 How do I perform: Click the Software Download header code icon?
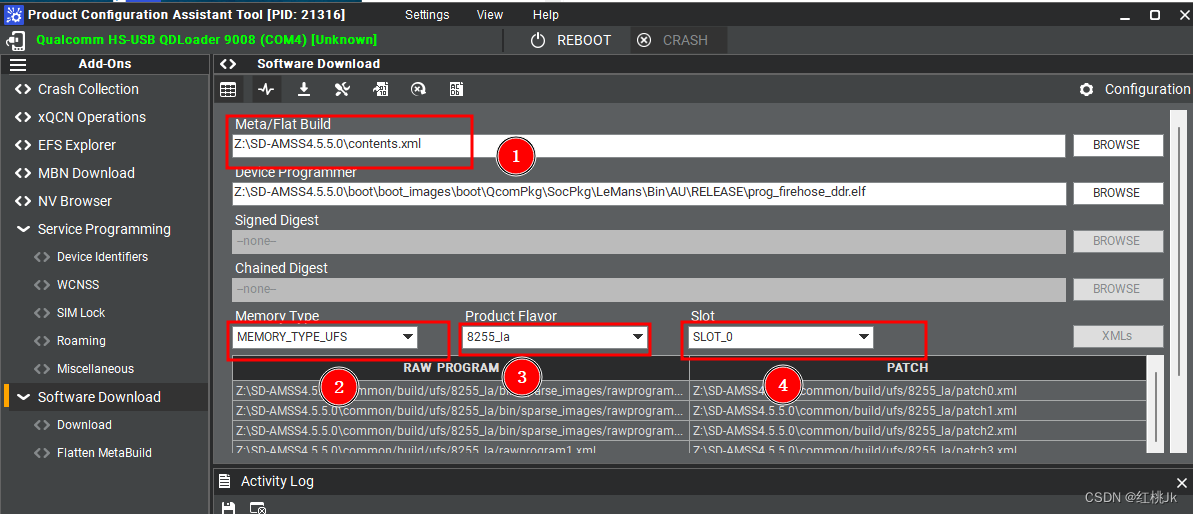click(227, 64)
